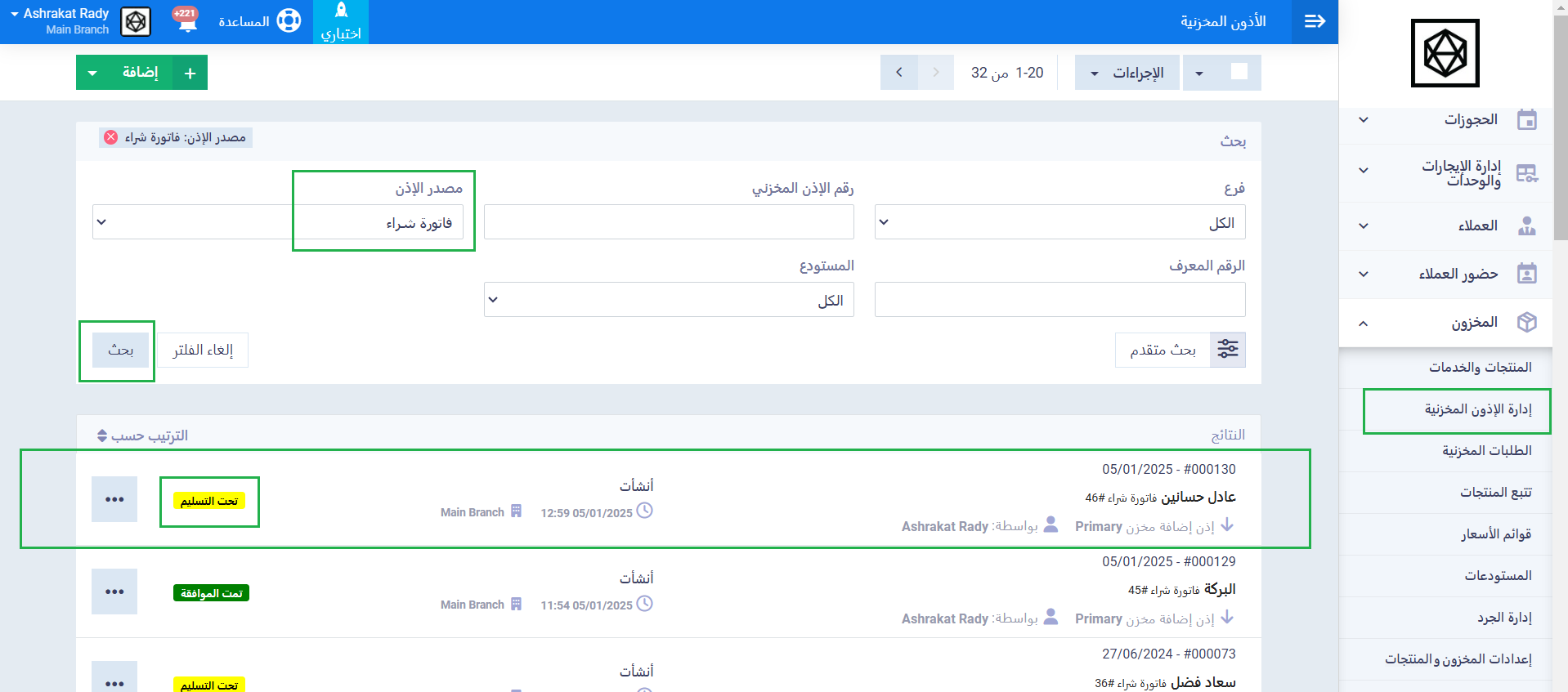
Task: Remove the فاتورة شراء filter tag
Action: (x=111, y=137)
